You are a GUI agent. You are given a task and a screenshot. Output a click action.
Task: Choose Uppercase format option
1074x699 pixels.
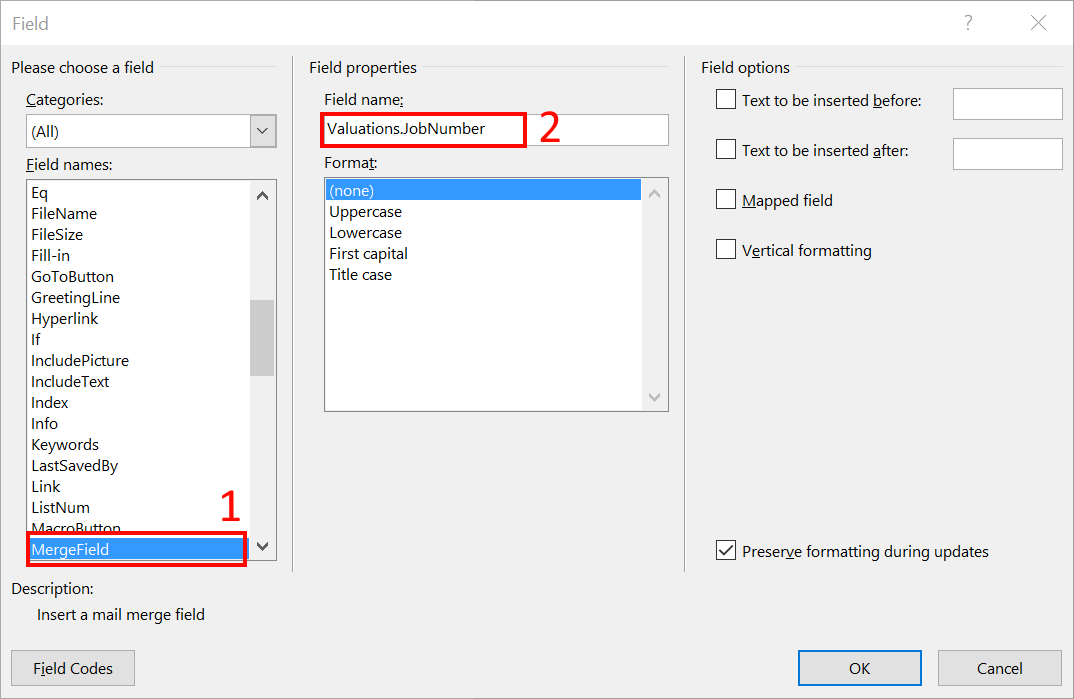point(365,212)
